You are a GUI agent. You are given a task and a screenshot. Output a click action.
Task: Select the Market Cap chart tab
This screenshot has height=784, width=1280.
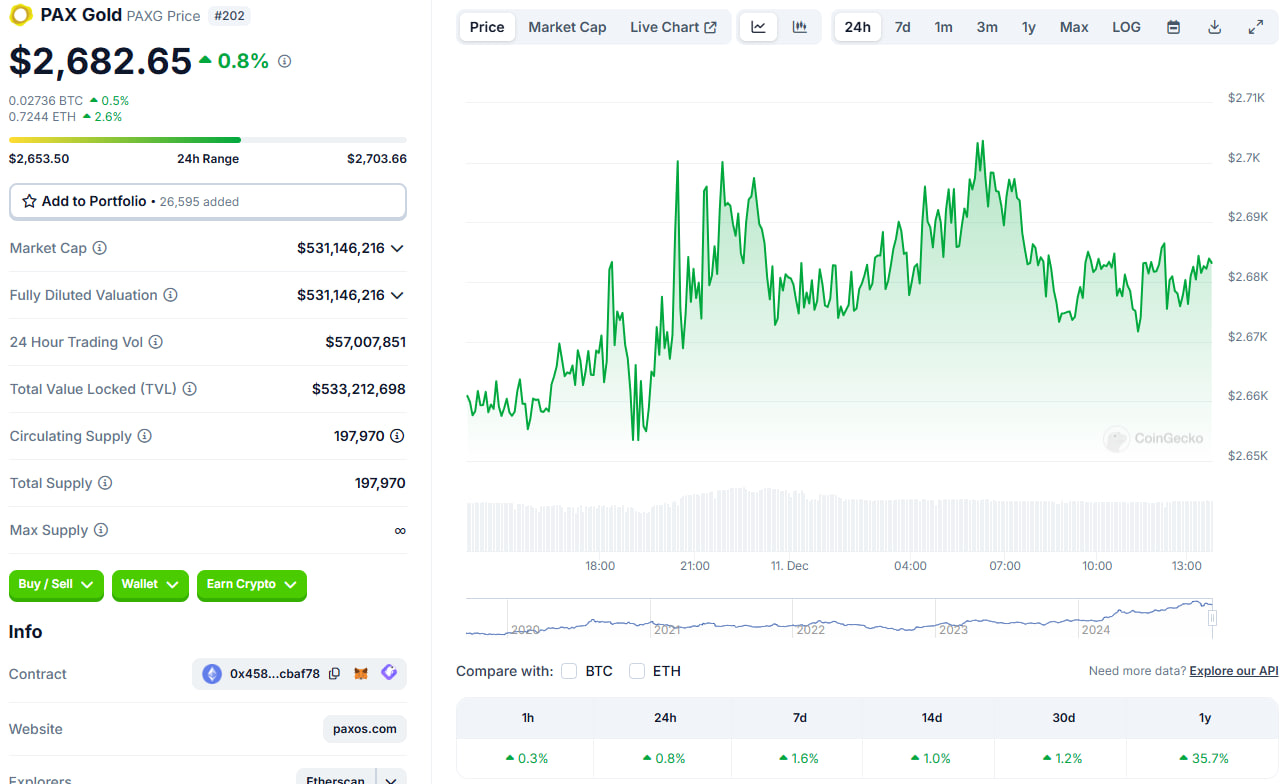coord(567,27)
